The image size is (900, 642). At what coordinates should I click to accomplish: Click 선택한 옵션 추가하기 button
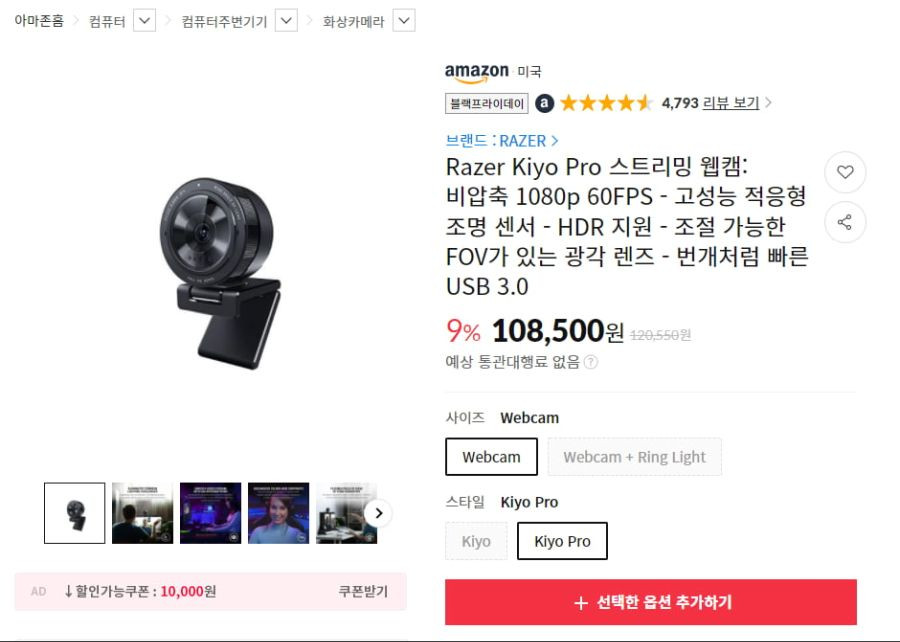coord(651,602)
